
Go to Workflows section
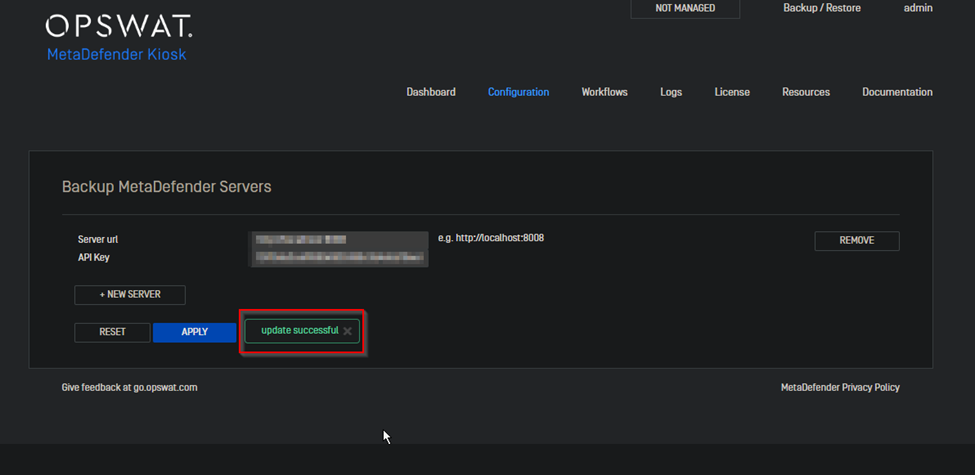tap(604, 92)
